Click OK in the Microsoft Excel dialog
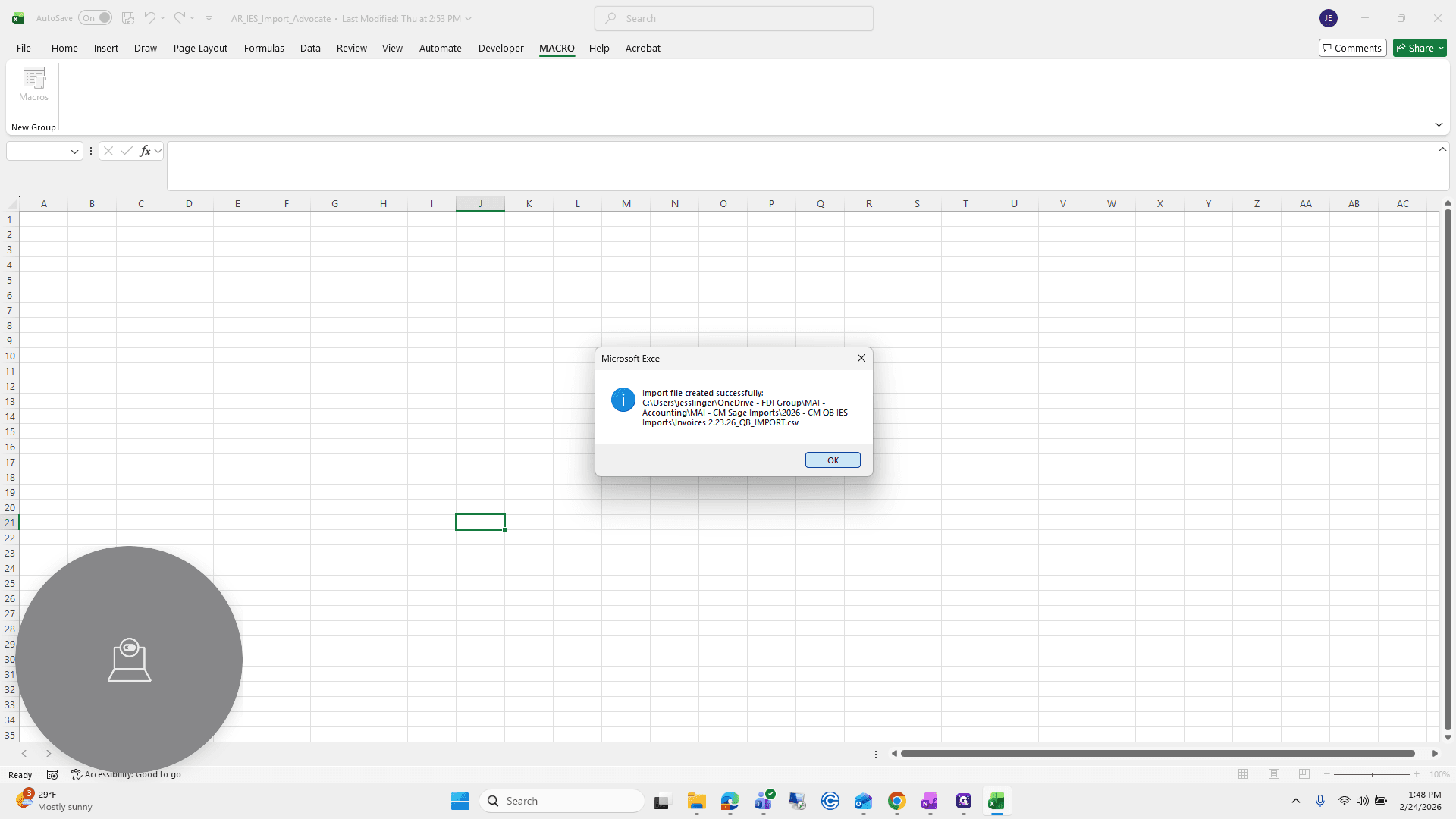 coord(833,460)
